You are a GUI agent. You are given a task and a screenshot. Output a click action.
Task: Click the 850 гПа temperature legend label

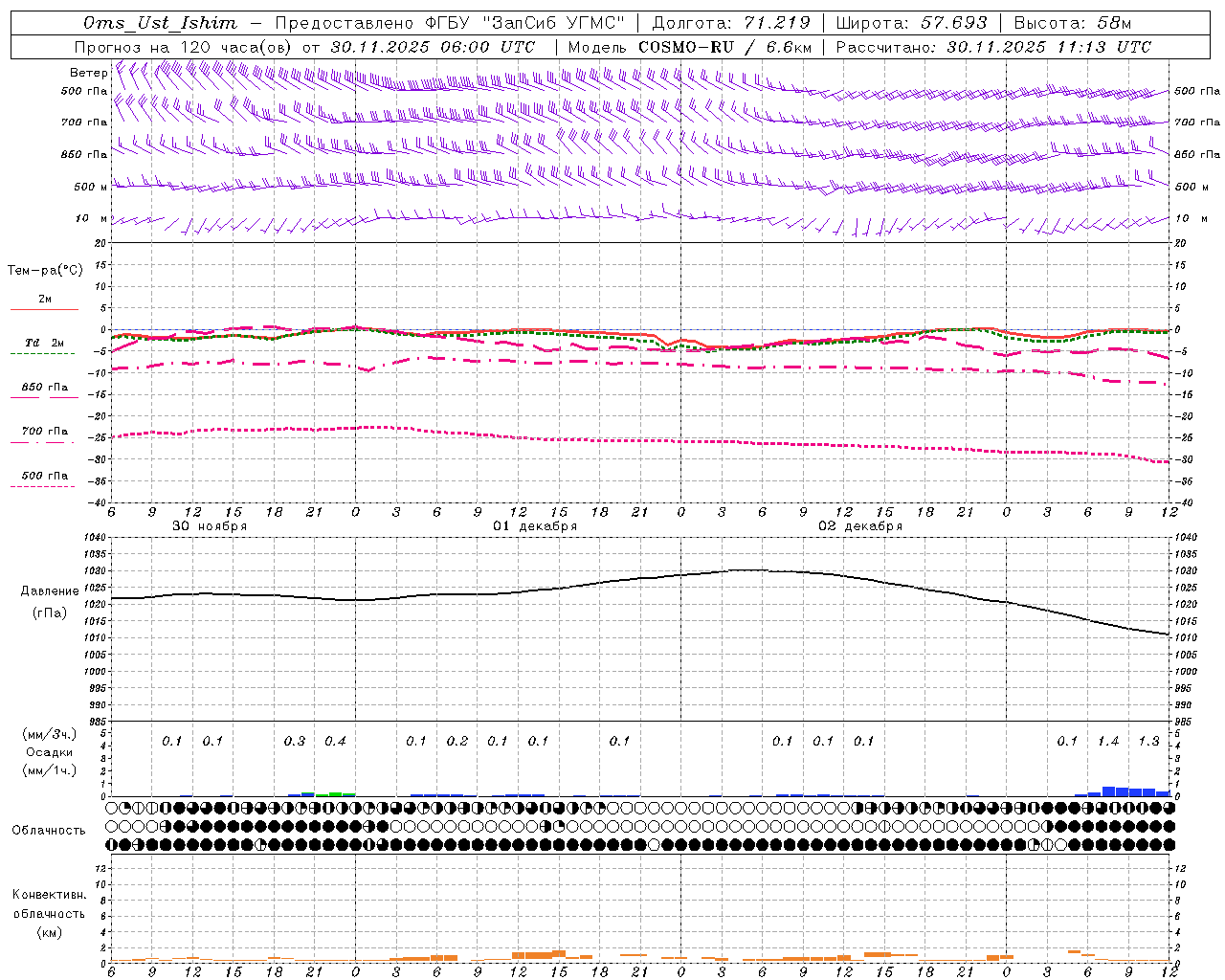44,387
